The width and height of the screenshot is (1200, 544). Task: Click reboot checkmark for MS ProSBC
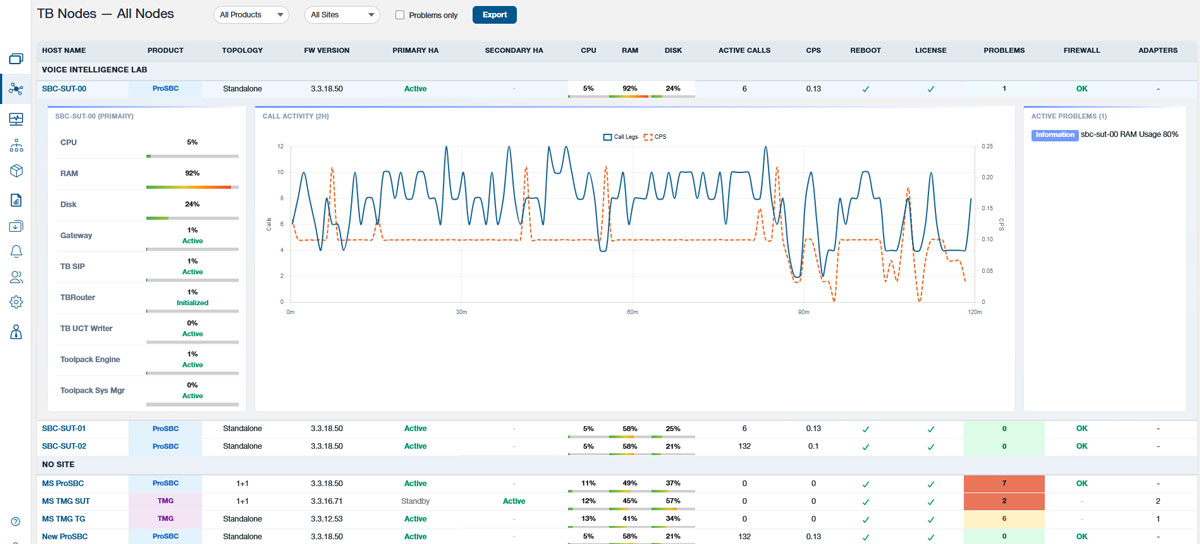pos(866,483)
